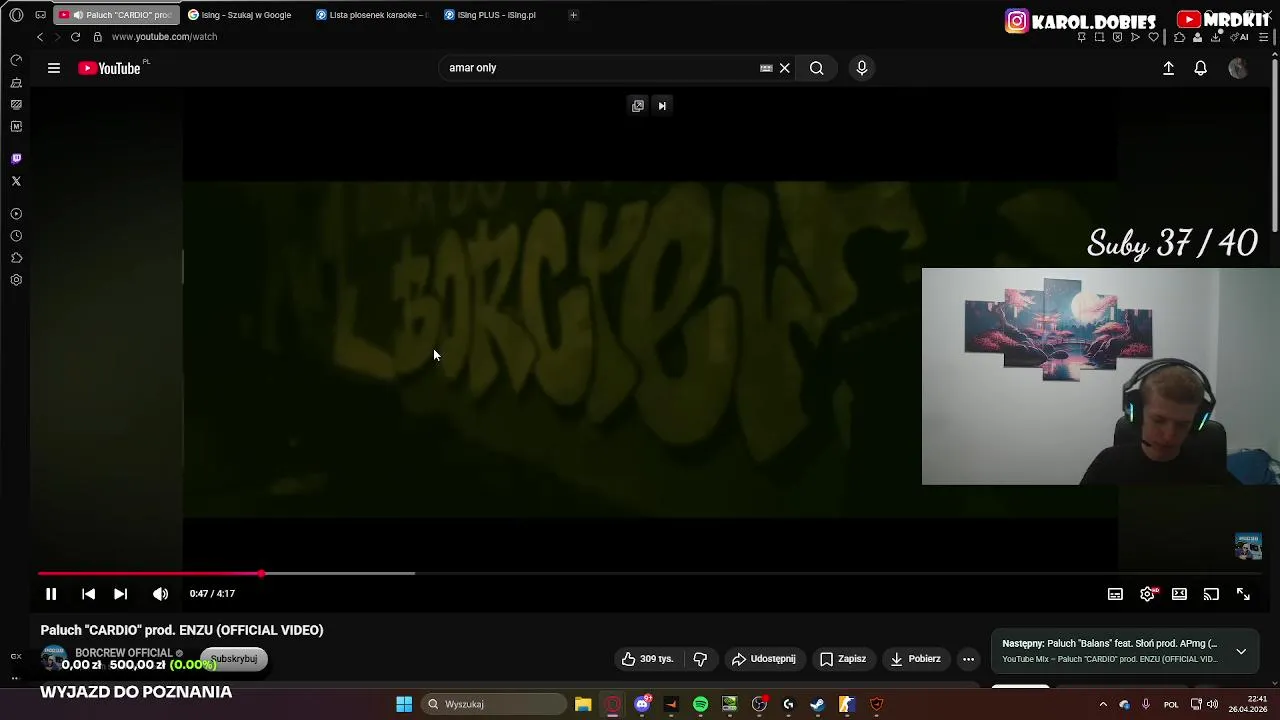Open a new browser tab
1280x720 pixels.
(x=573, y=15)
